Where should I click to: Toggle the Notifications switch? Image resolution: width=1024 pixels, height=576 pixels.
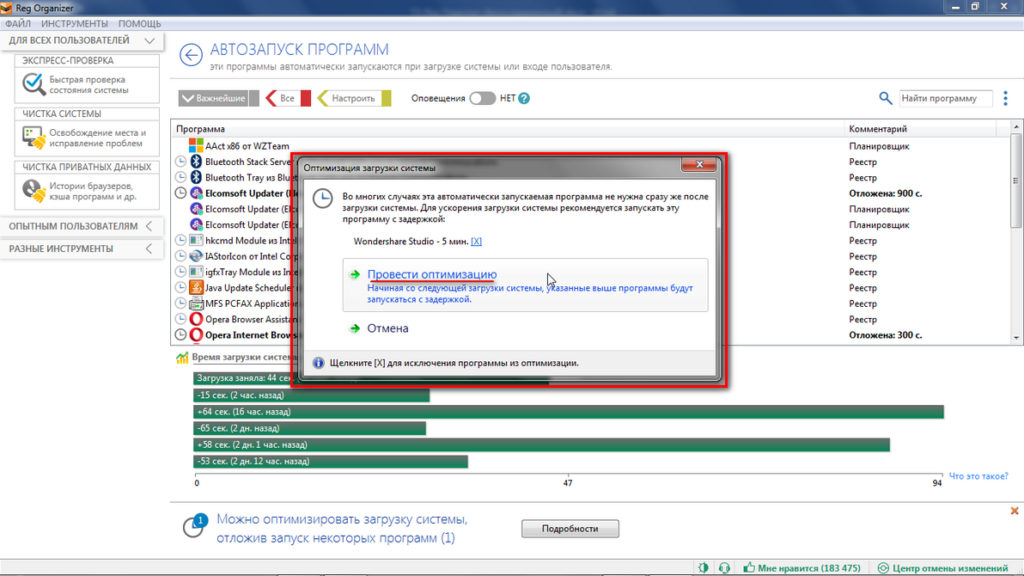[483, 98]
